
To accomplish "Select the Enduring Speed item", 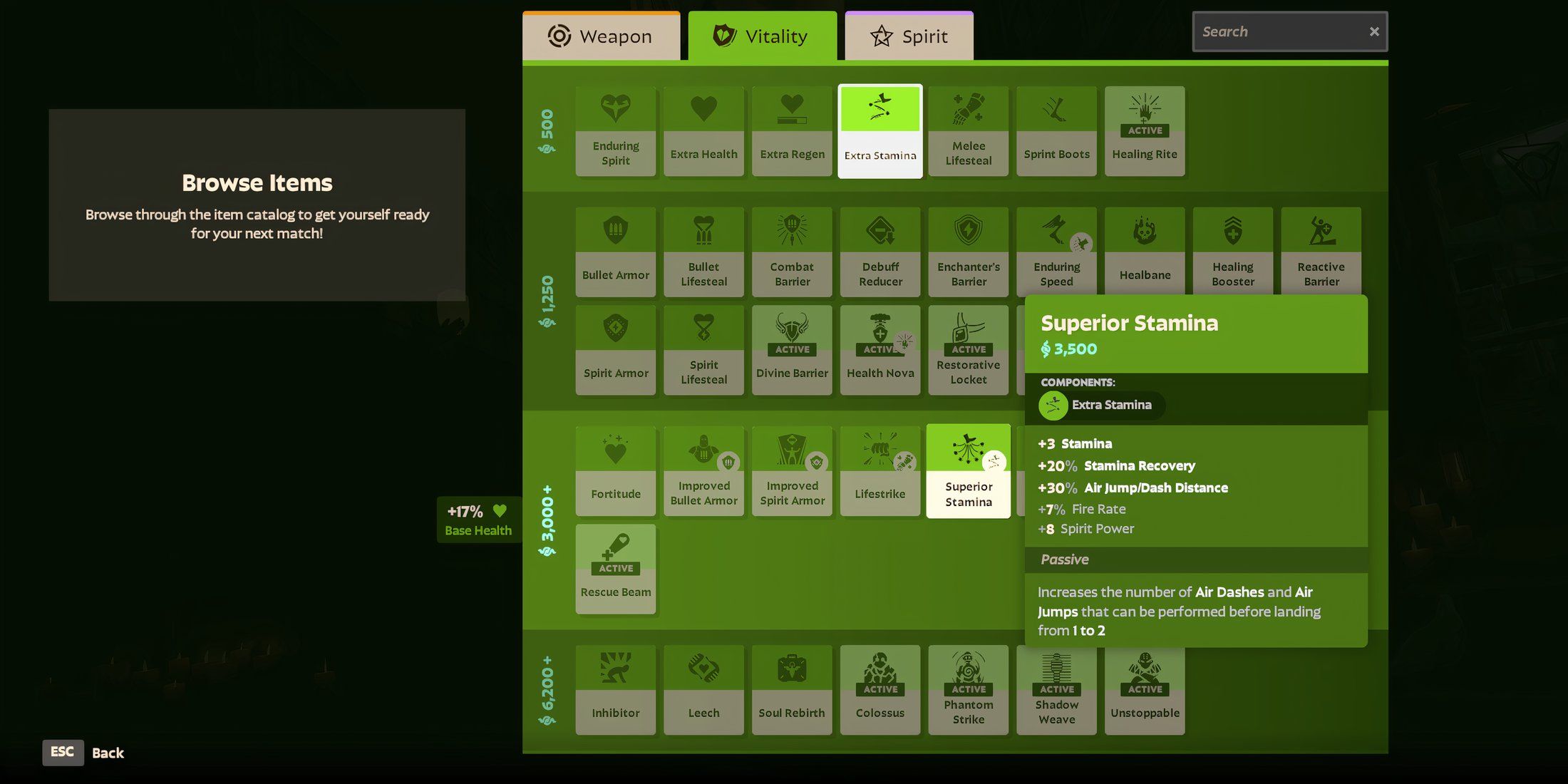I will point(1056,251).
